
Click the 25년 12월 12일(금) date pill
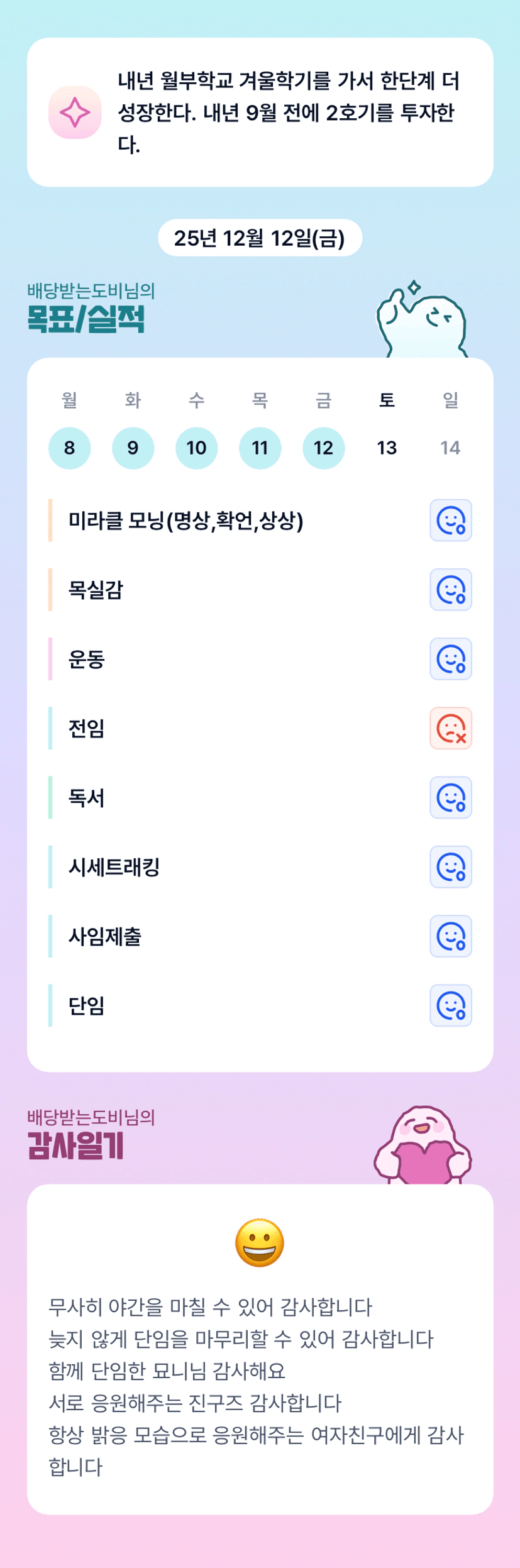(x=260, y=238)
